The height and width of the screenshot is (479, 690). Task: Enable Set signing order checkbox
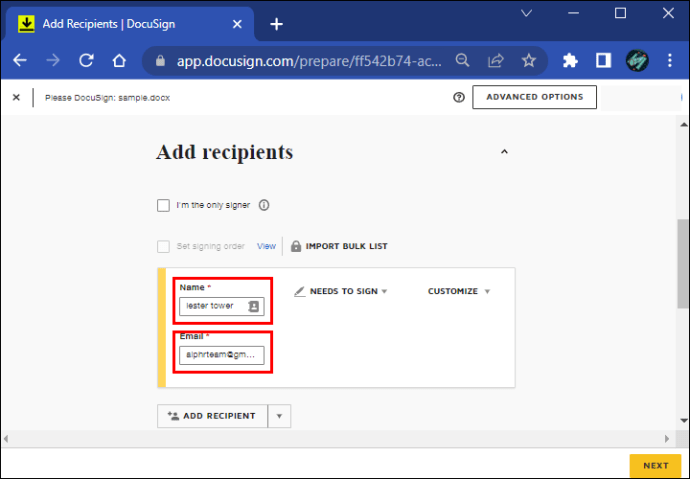coord(163,246)
